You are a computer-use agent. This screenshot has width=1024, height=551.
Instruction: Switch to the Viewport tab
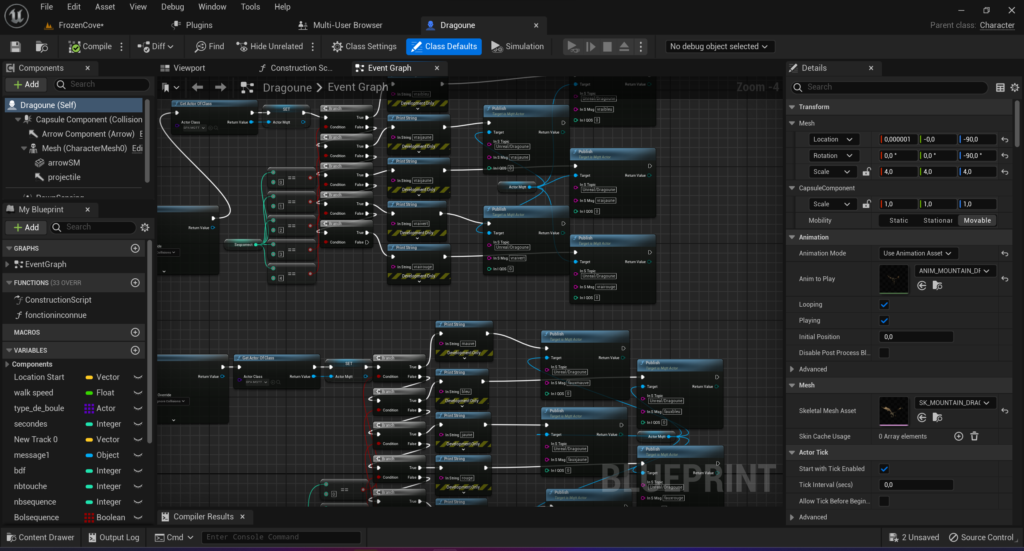point(189,68)
